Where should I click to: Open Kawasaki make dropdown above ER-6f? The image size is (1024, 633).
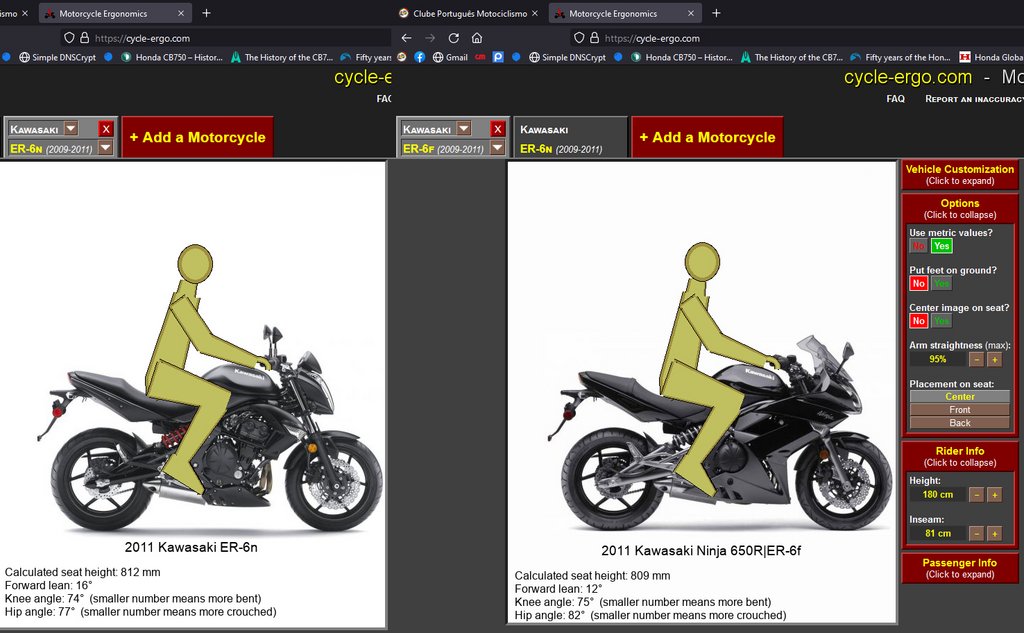[x=463, y=128]
